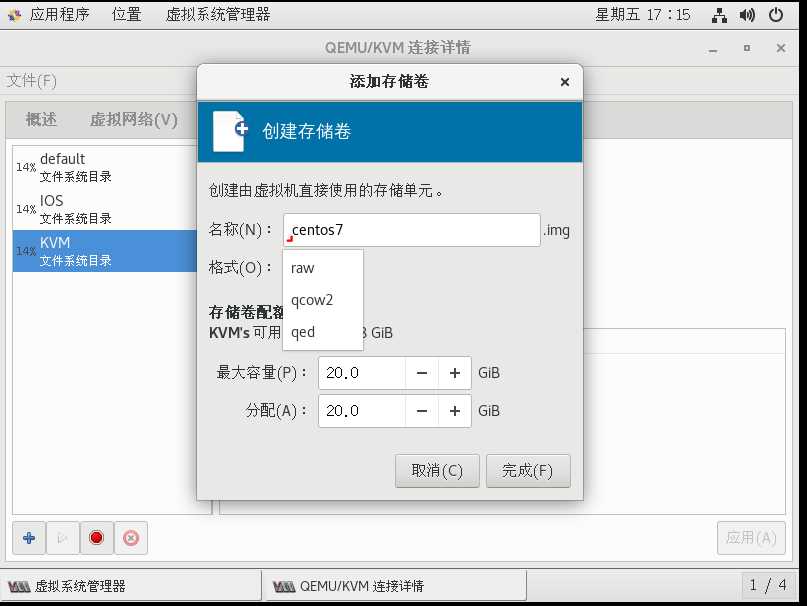Open the 文件(F) menu

click(x=31, y=81)
